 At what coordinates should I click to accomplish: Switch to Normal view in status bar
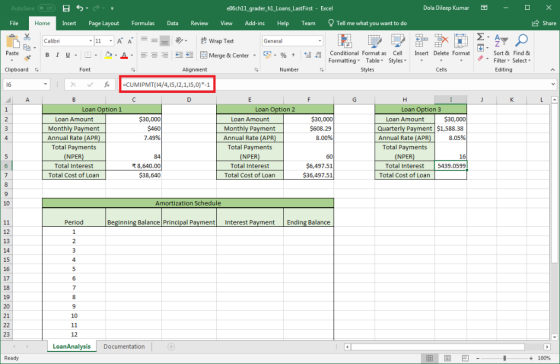pos(430,358)
